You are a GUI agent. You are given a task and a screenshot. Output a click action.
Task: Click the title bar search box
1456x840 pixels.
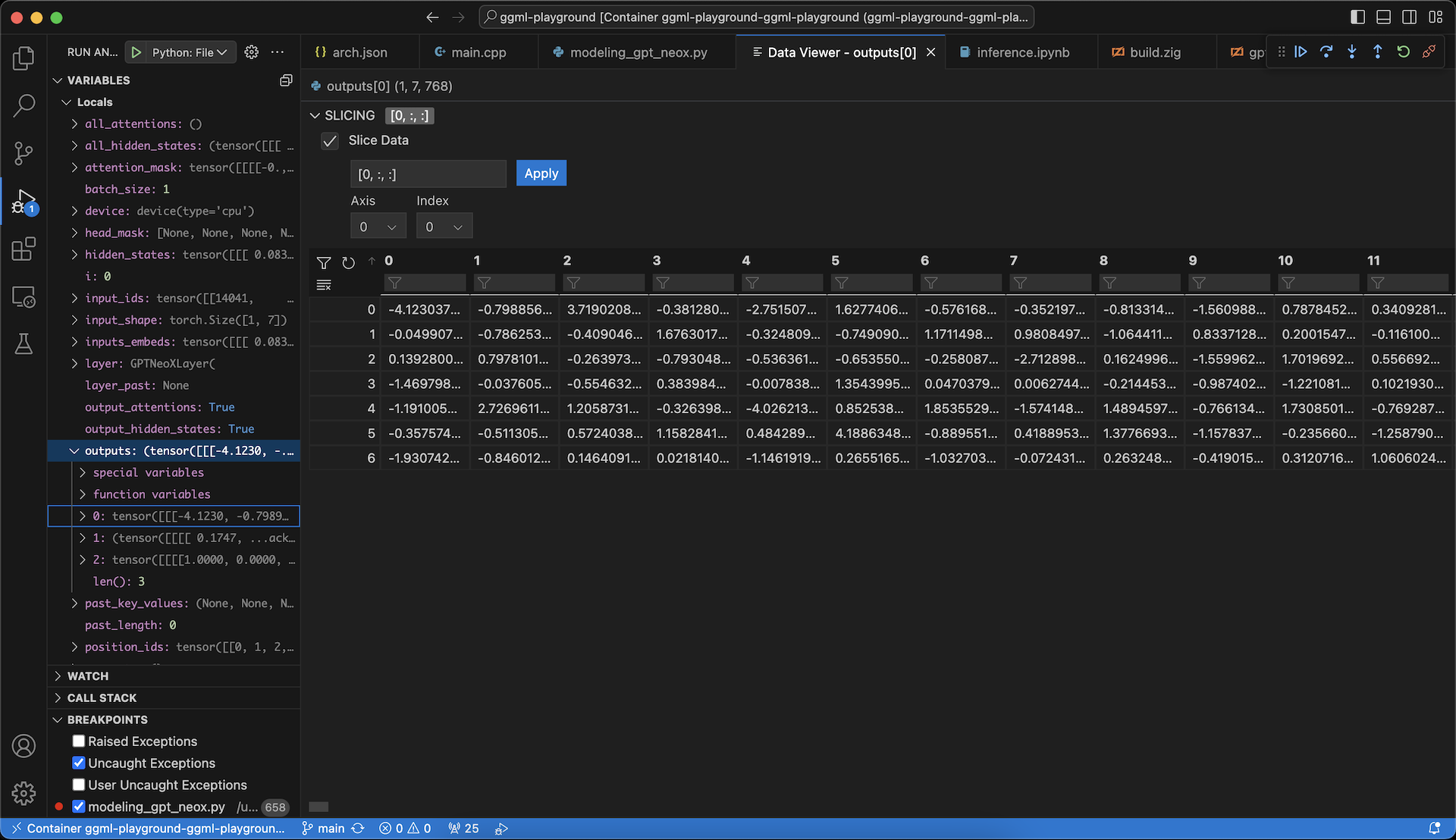(x=756, y=17)
